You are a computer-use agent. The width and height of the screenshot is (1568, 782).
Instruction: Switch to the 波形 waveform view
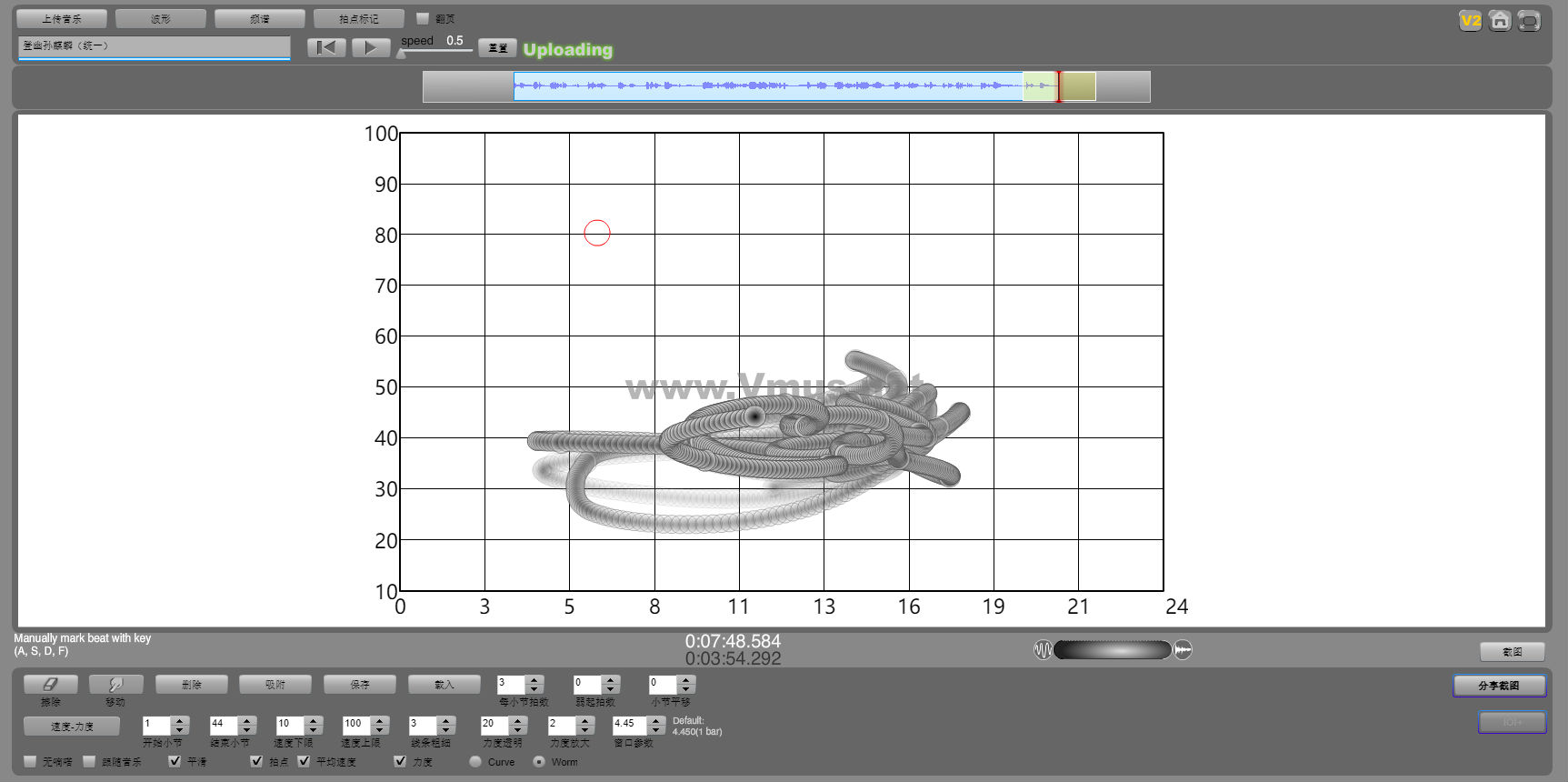pyautogui.click(x=161, y=18)
